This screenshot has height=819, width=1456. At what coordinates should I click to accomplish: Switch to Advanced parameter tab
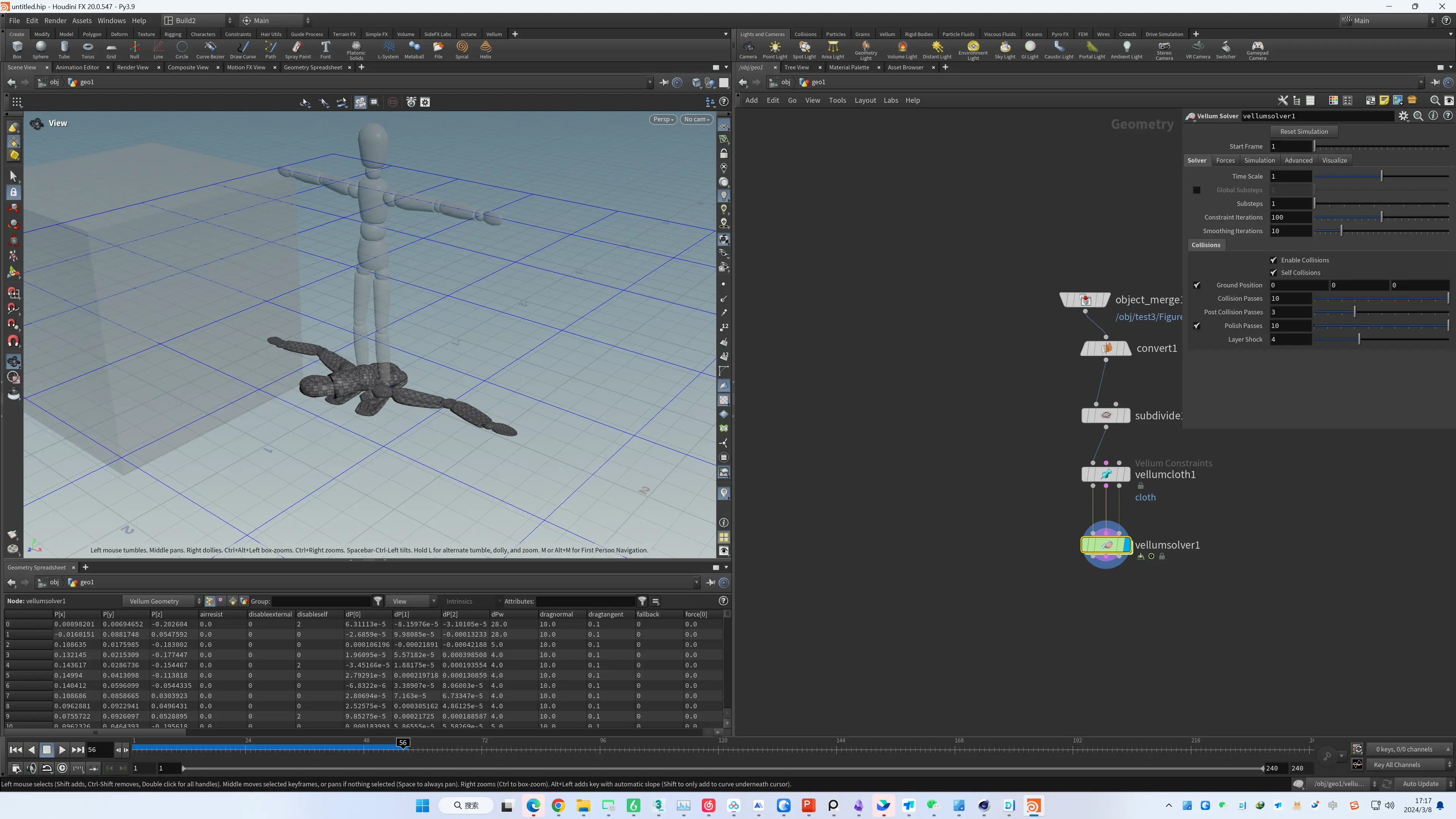point(1298,160)
